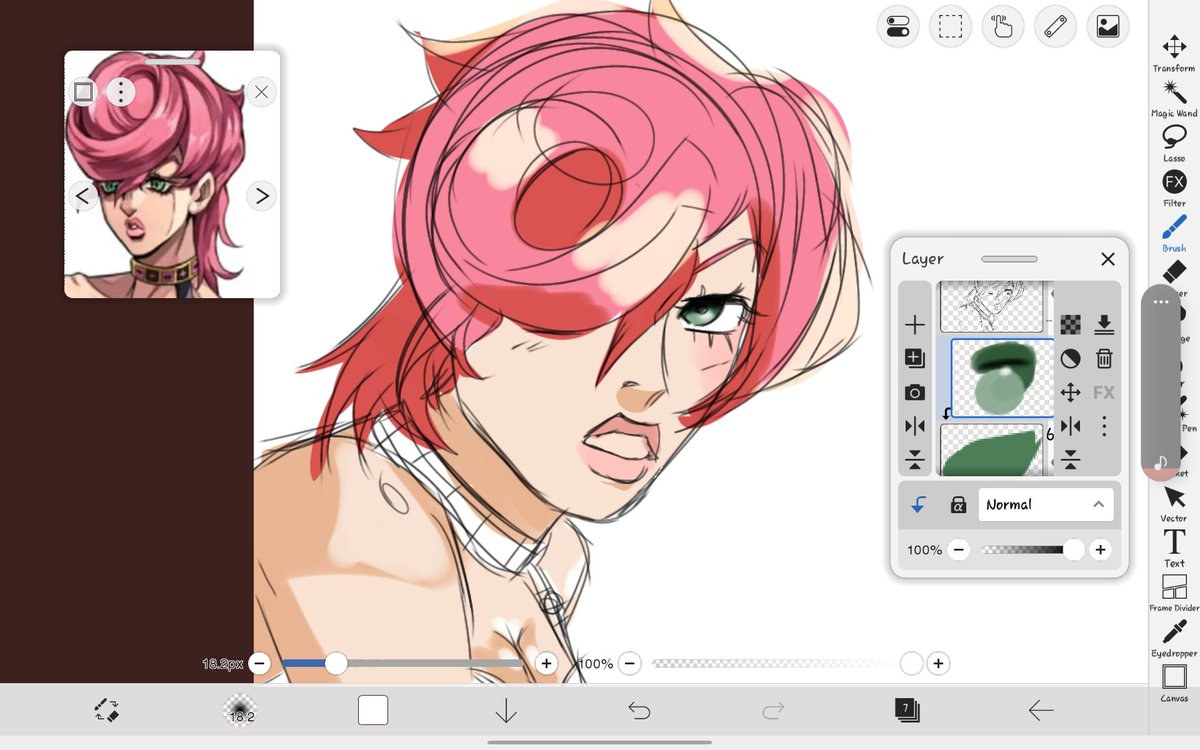This screenshot has height=750, width=1200.
Task: Increase brush opacity with plus button
Action: 938,663
